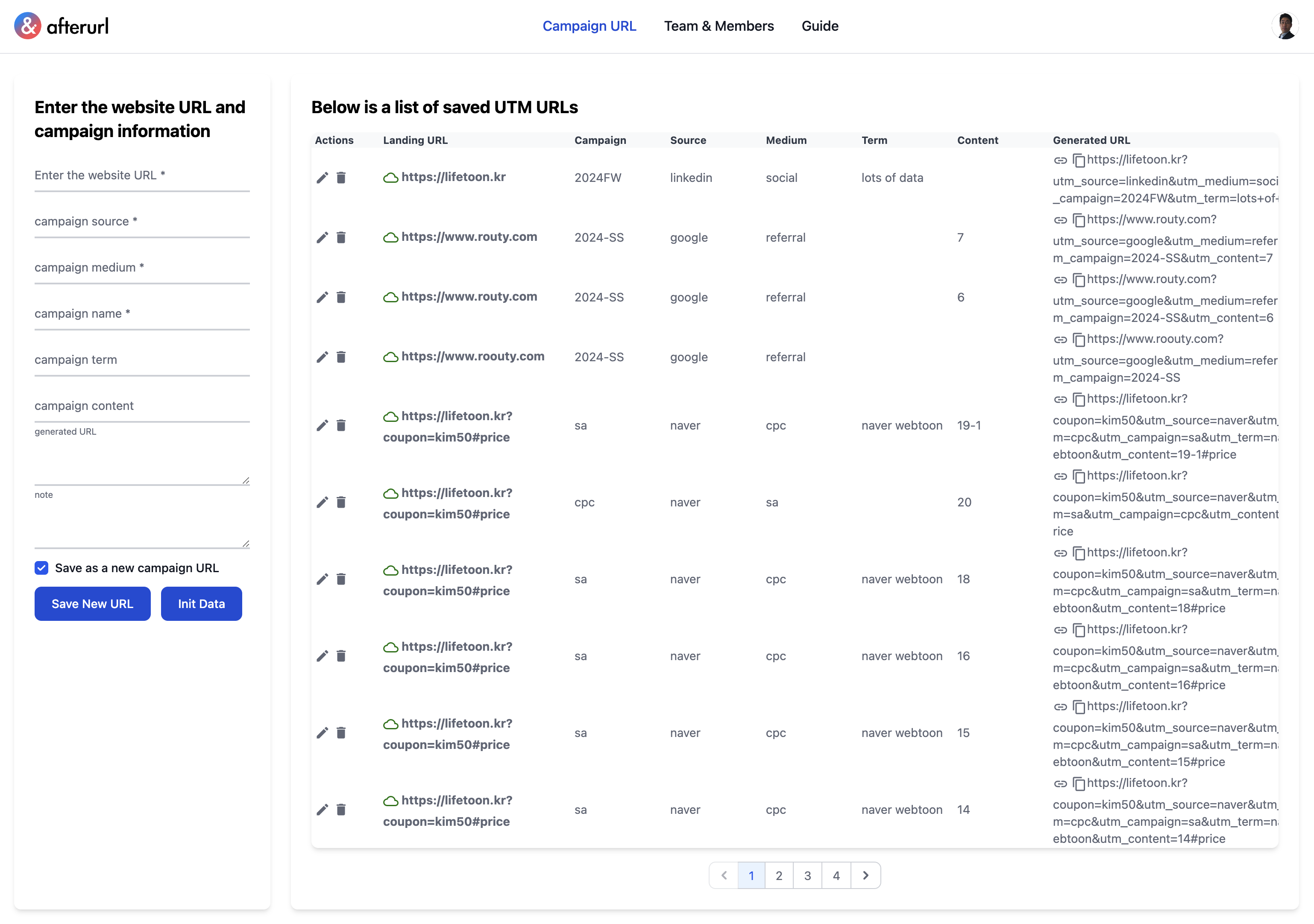1314x924 pixels.
Task: Click the copy icon for lifetoon content 16 row
Action: tap(1080, 629)
